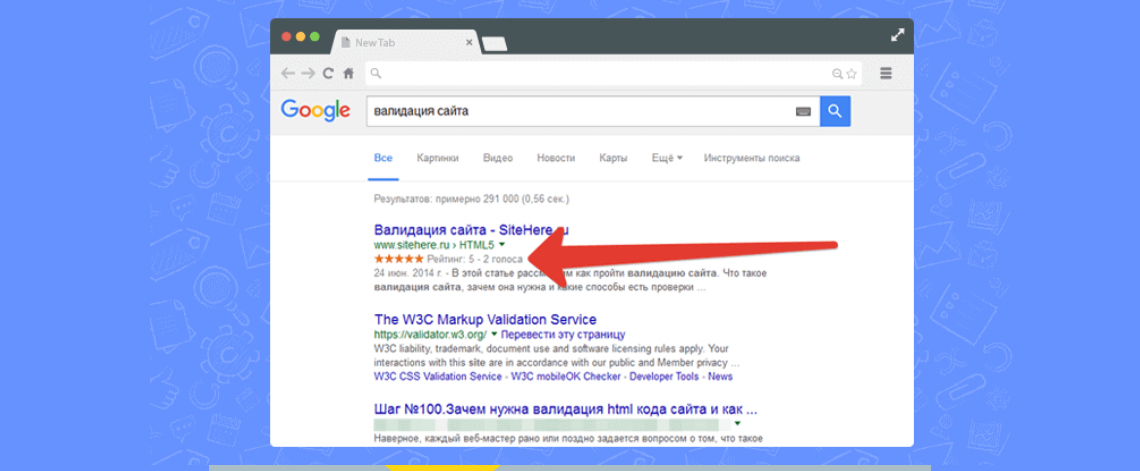Open the Валидация сайта - SiteHere result
Image resolution: width=1140 pixels, height=471 pixels.
471,230
